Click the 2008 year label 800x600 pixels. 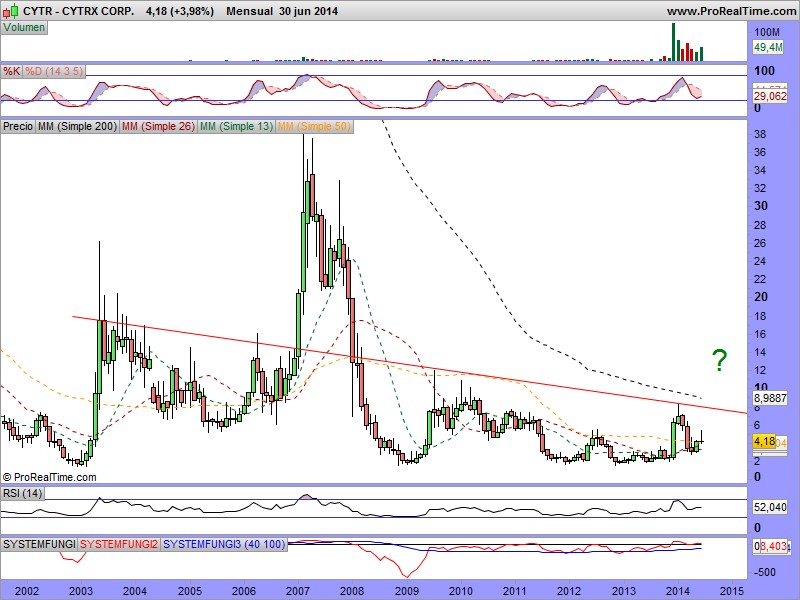click(352, 591)
